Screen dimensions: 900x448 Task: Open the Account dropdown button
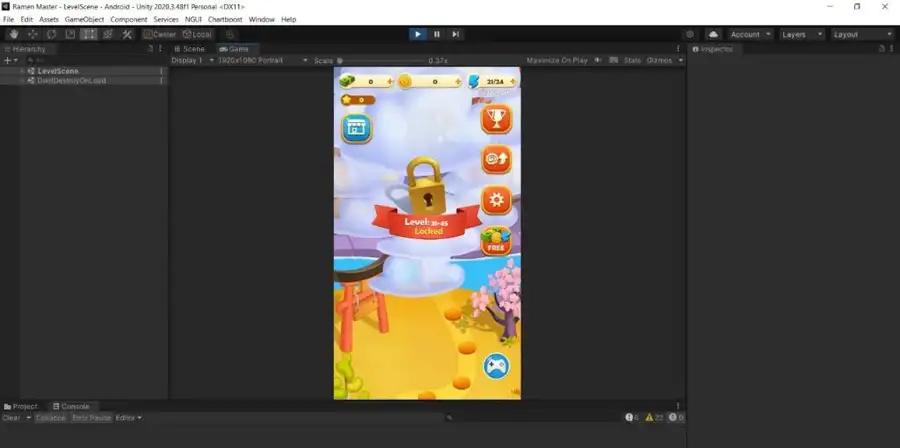[749, 34]
